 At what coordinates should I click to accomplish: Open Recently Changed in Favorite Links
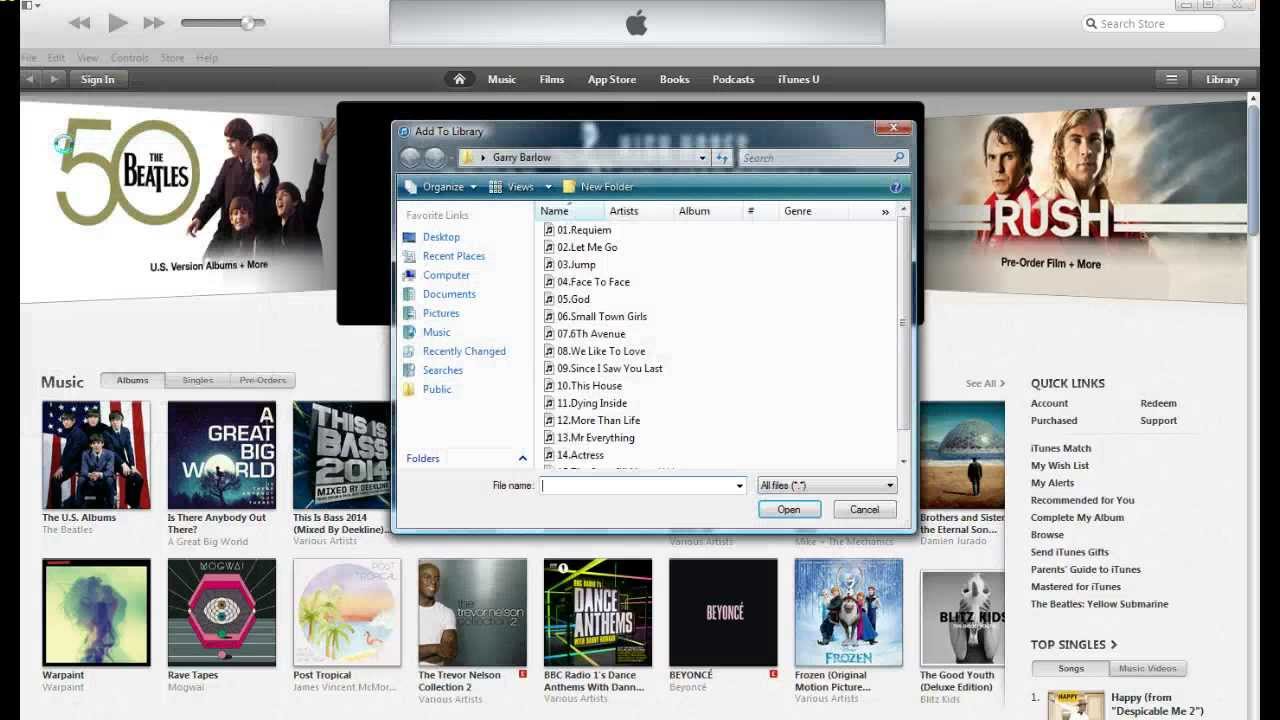click(464, 351)
